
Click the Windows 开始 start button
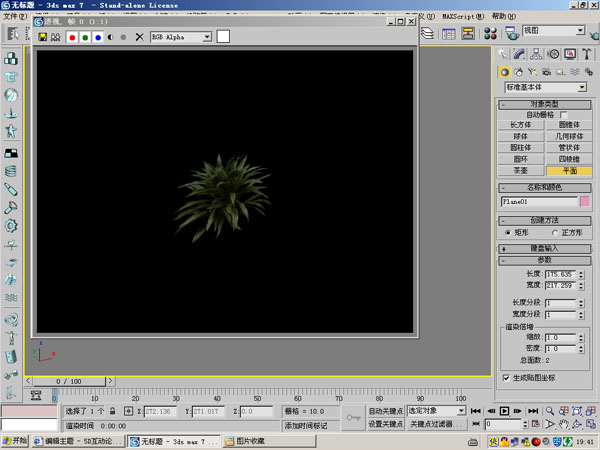[15, 441]
